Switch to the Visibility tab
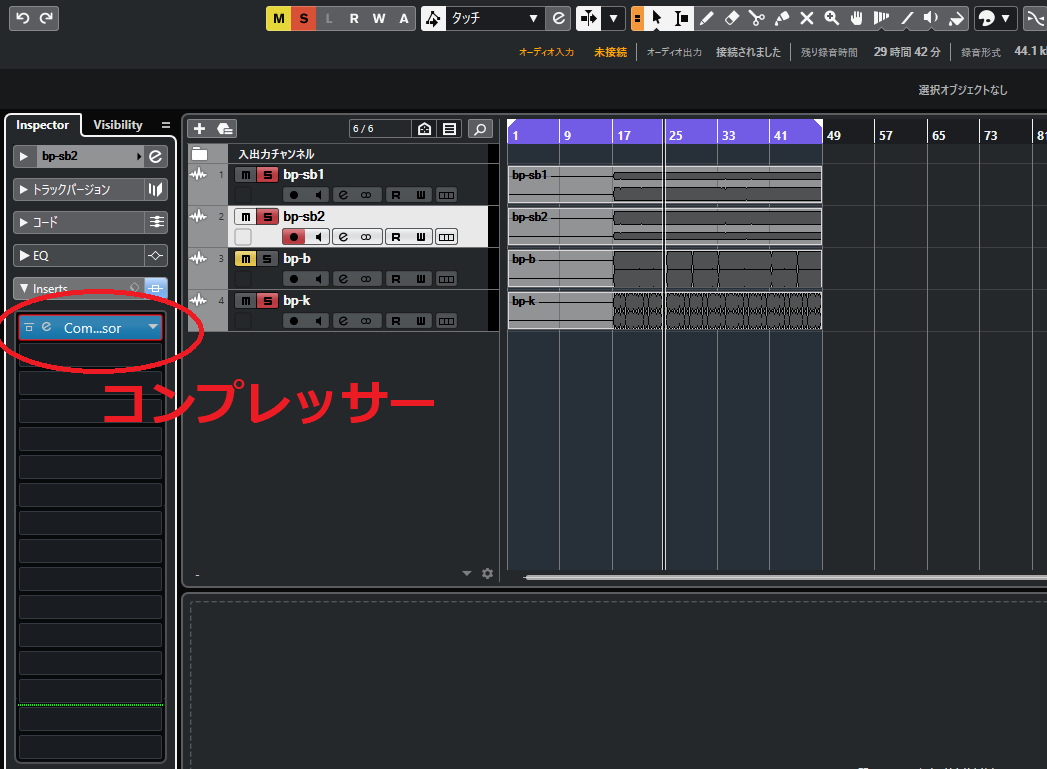 coord(117,125)
